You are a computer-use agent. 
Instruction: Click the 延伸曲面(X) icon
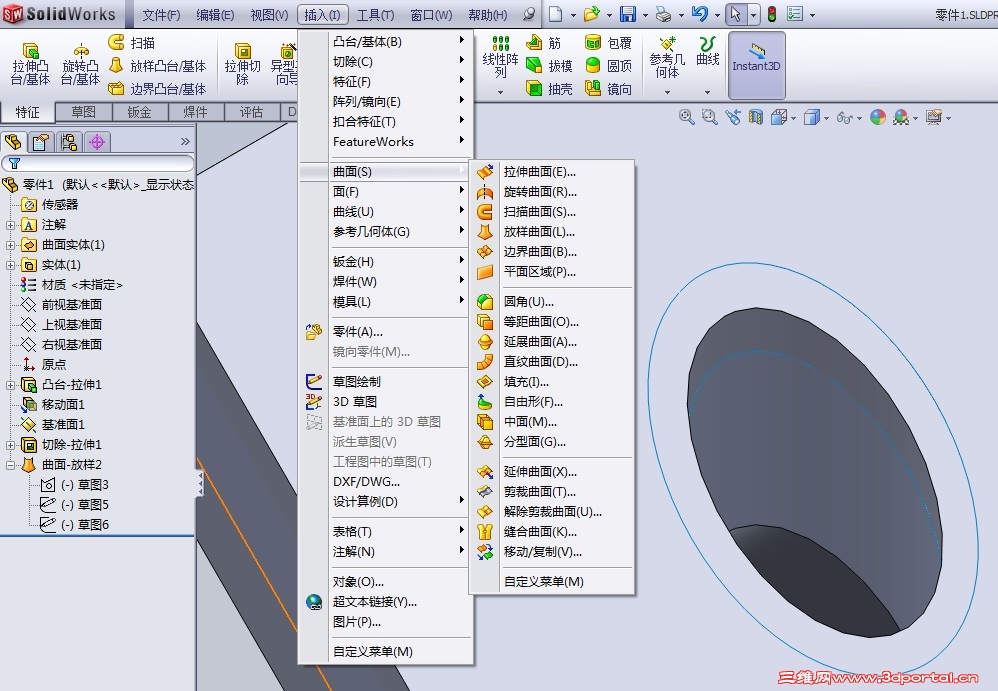click(x=485, y=471)
